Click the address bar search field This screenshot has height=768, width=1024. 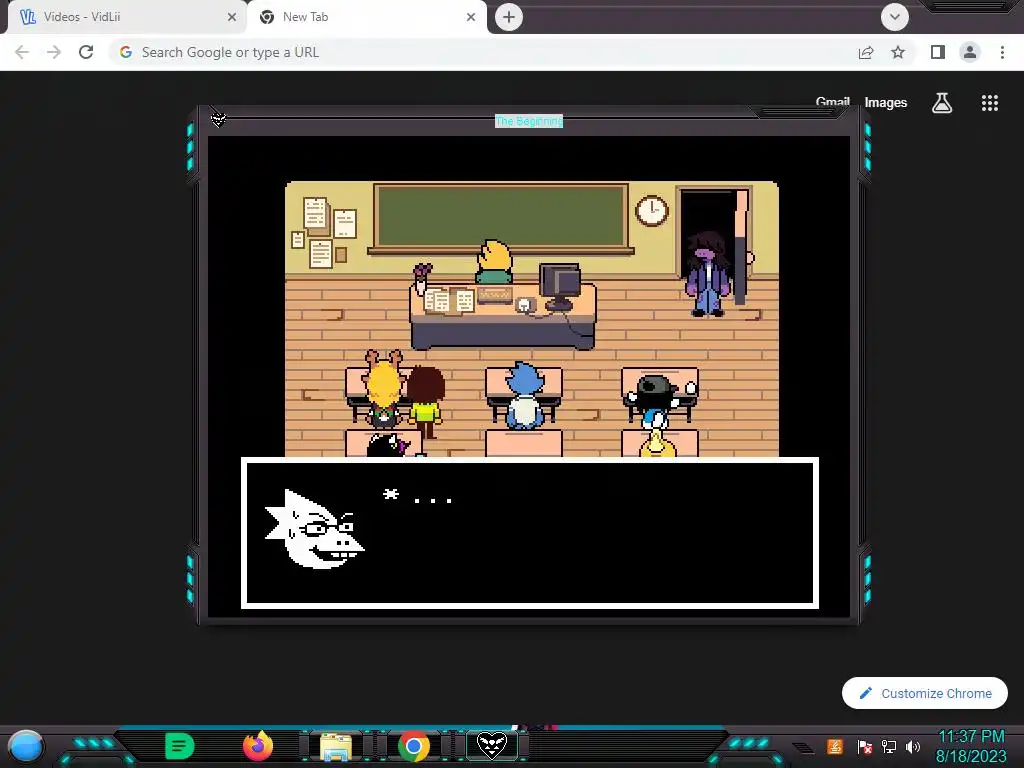tap(483, 52)
